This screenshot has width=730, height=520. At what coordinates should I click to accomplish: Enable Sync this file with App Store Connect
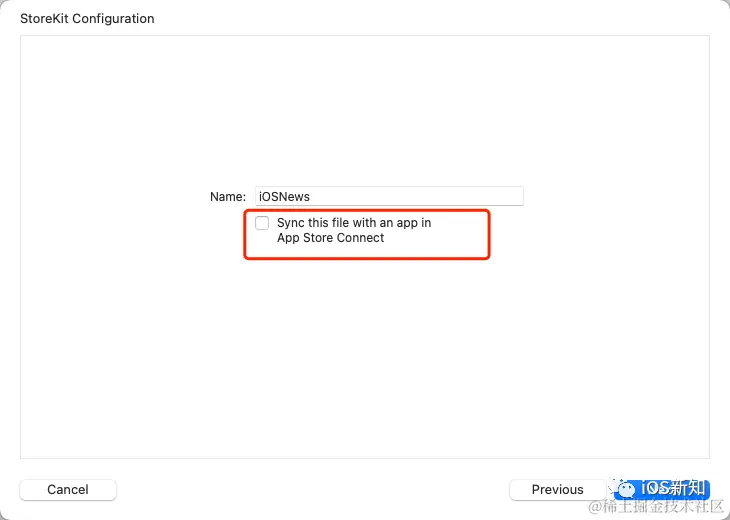click(262, 223)
